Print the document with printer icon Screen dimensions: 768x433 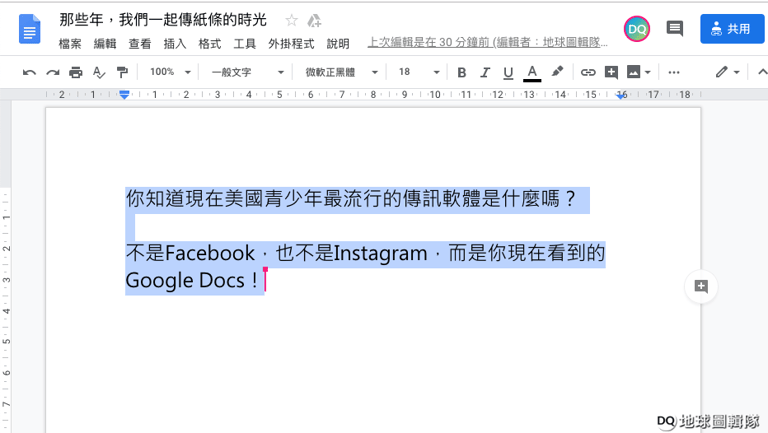tap(75, 72)
